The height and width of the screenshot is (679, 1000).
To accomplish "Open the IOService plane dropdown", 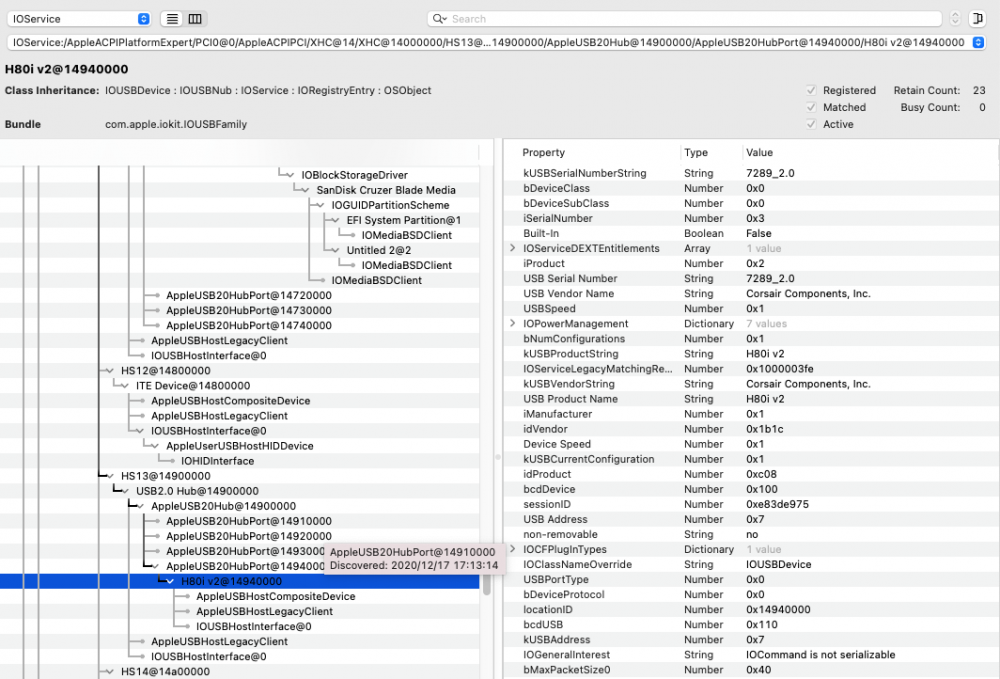I will 79,19.
